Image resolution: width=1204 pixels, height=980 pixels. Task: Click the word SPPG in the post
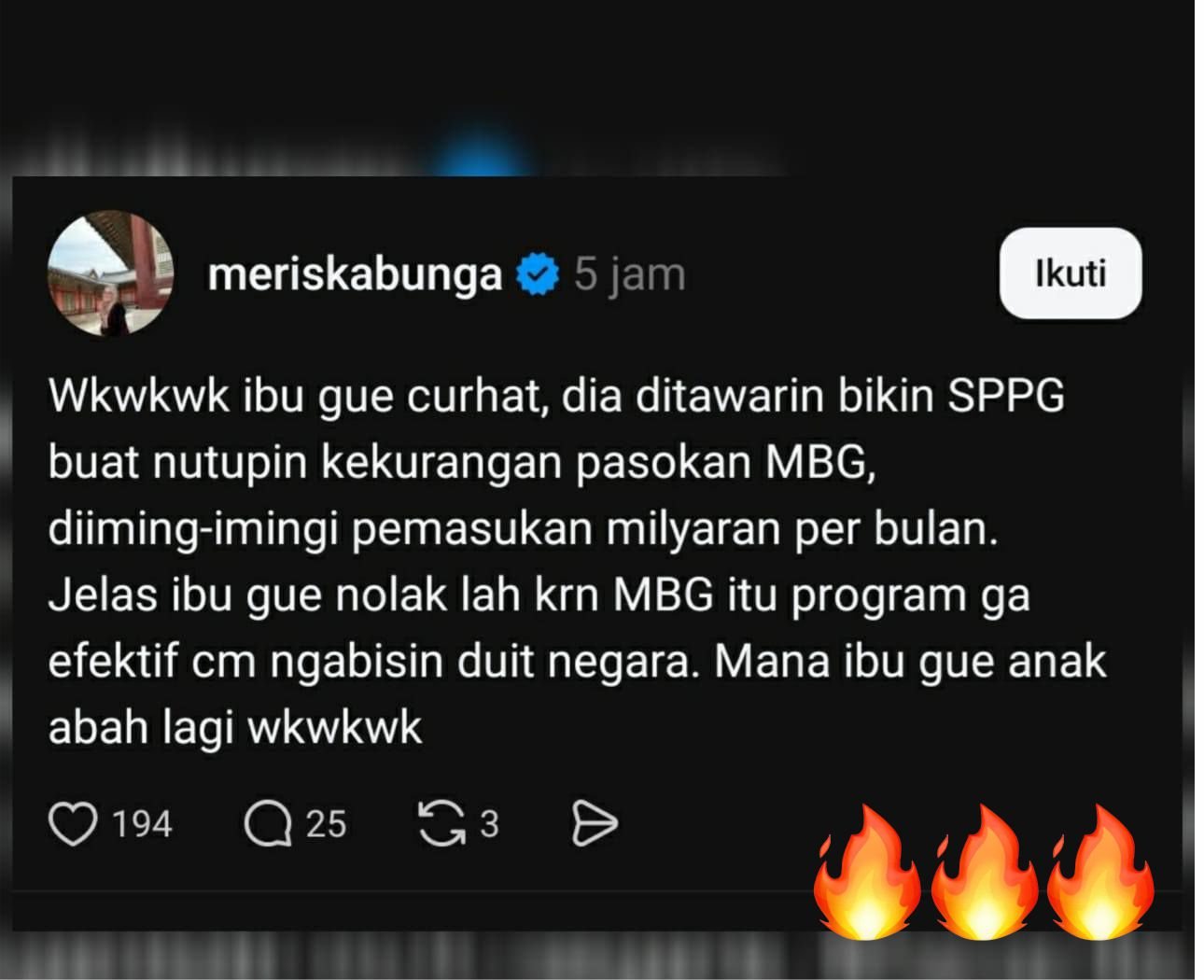[1006, 396]
